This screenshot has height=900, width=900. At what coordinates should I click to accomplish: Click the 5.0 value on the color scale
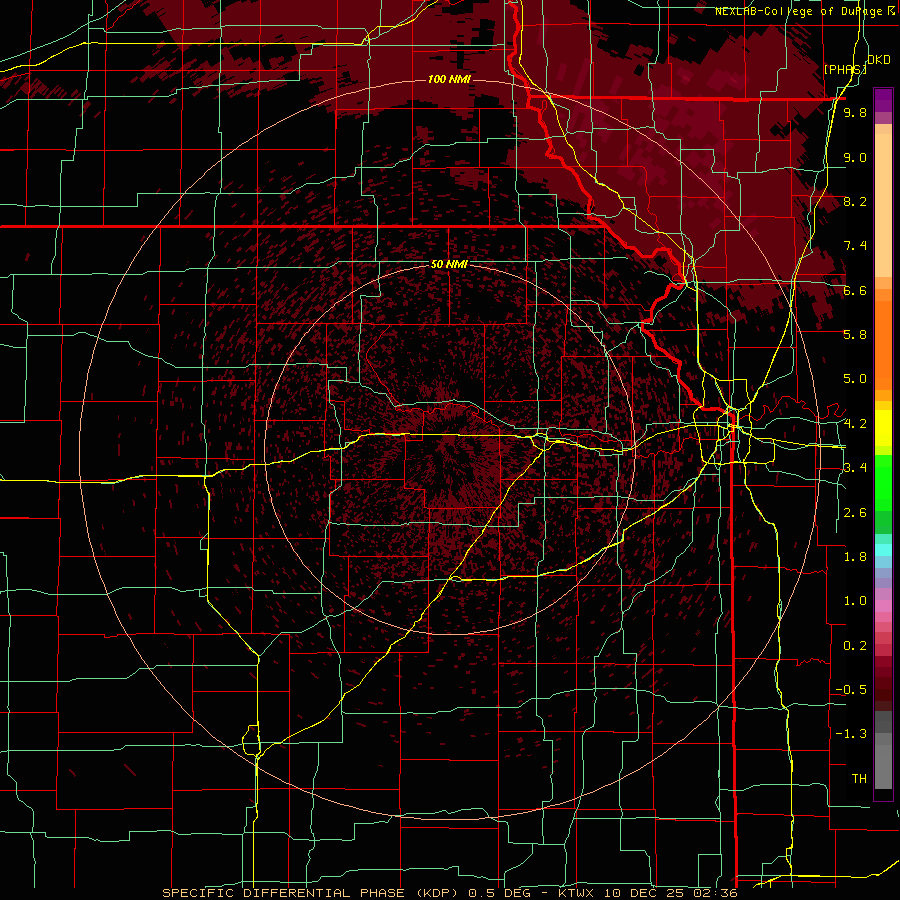855,379
